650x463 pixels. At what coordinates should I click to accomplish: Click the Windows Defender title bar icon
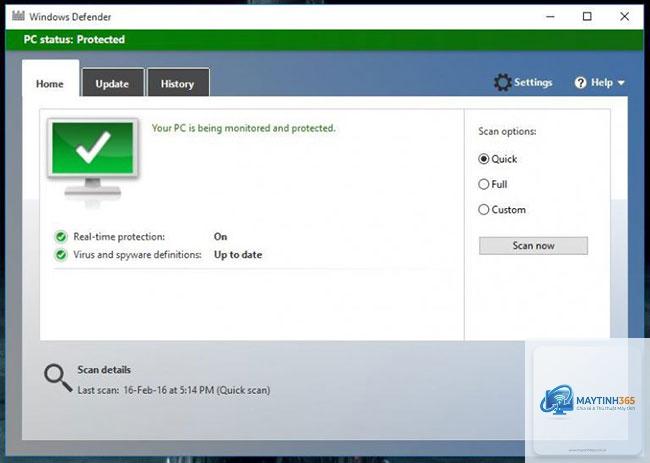[x=18, y=16]
